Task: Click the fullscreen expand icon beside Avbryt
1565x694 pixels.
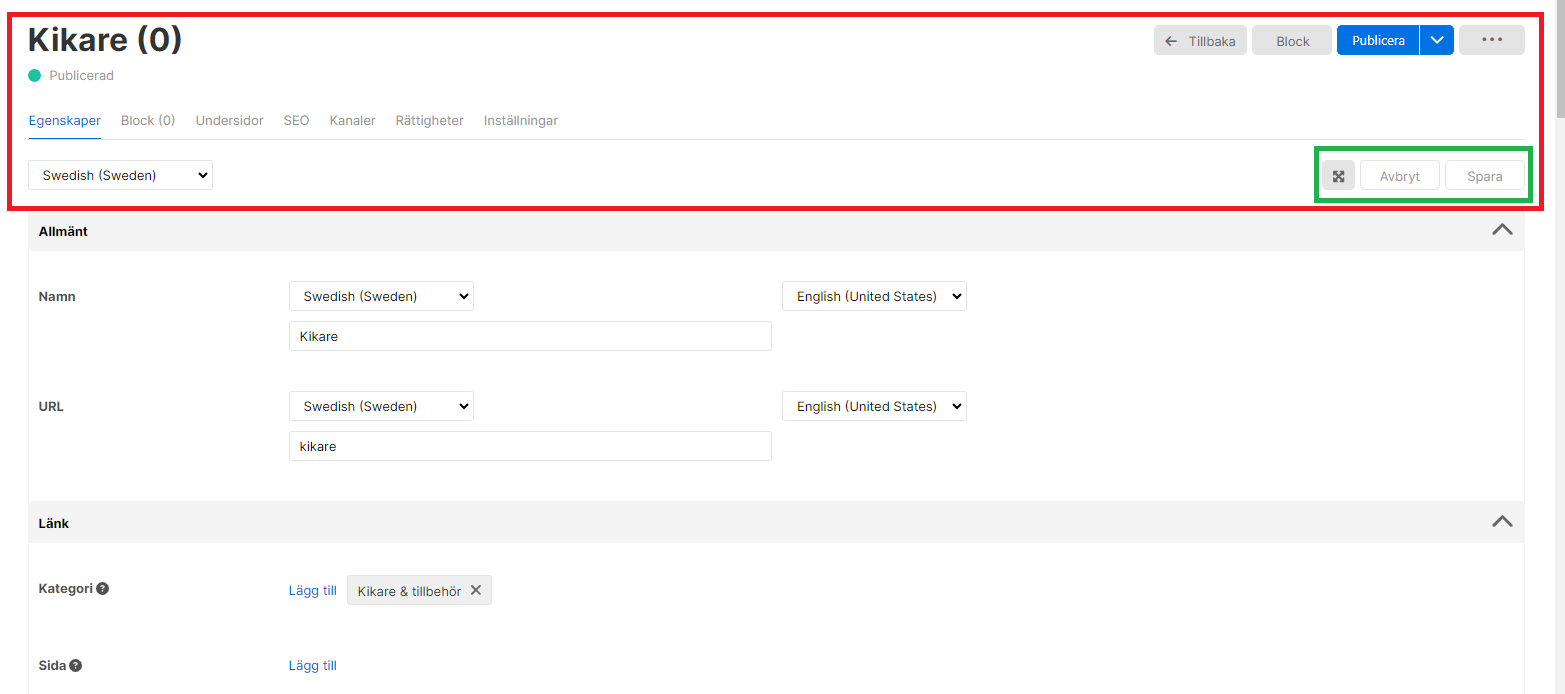Action: 1338,176
